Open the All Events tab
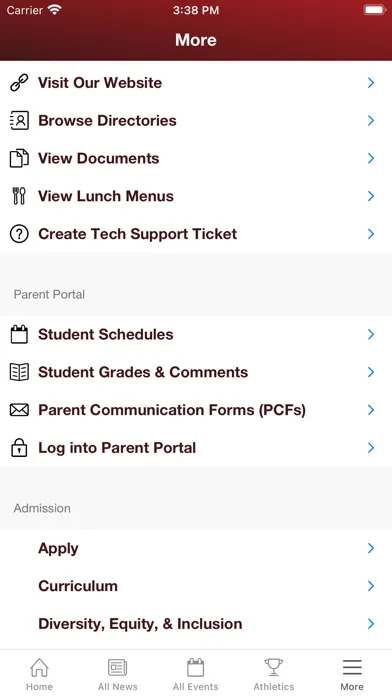392x696 pixels. point(196,673)
